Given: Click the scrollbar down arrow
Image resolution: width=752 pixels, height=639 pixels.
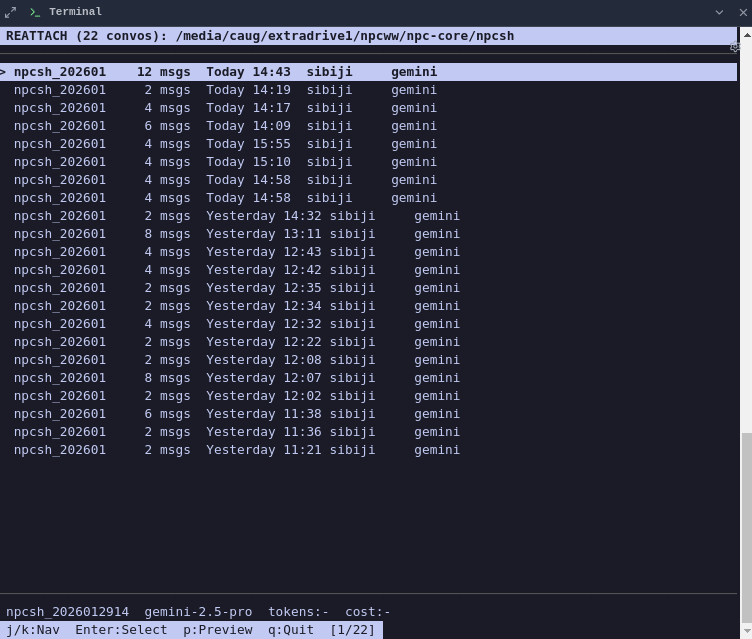Looking at the screenshot, I should coord(747,632).
